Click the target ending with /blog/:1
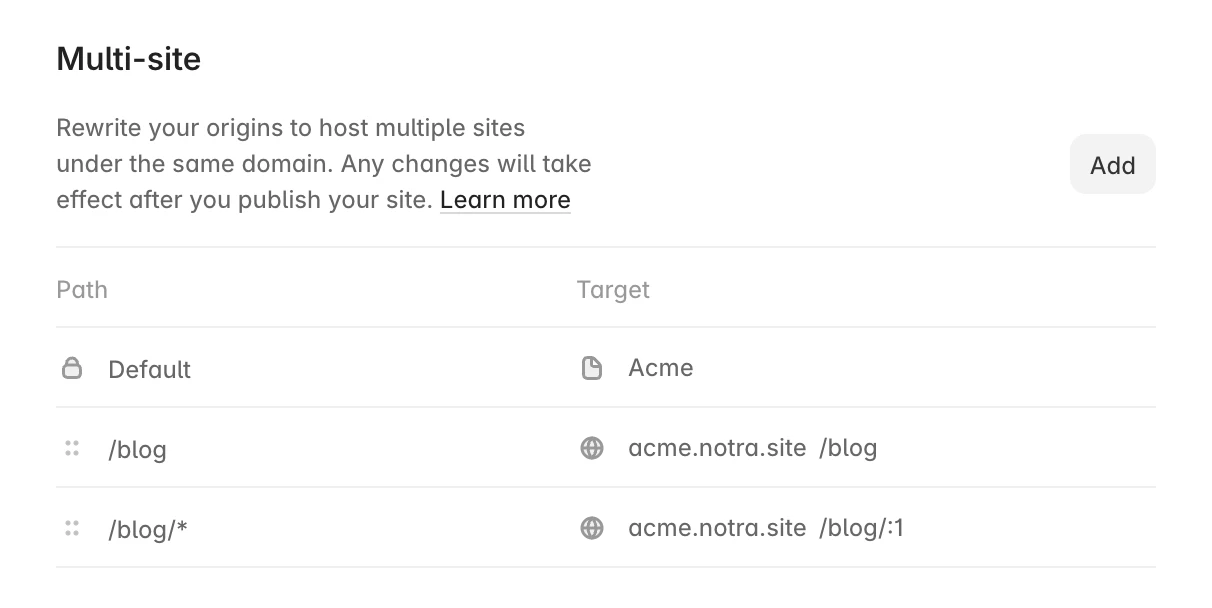Screen dimensions: 1212x608 (766, 528)
